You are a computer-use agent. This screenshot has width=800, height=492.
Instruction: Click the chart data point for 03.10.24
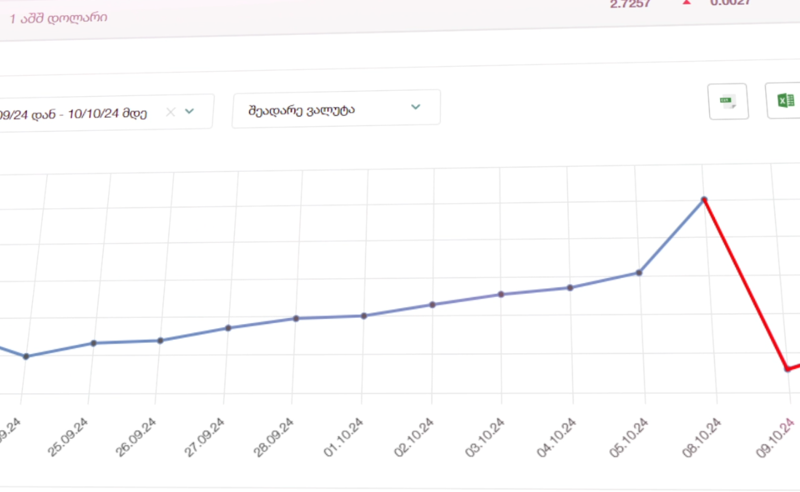click(x=501, y=294)
